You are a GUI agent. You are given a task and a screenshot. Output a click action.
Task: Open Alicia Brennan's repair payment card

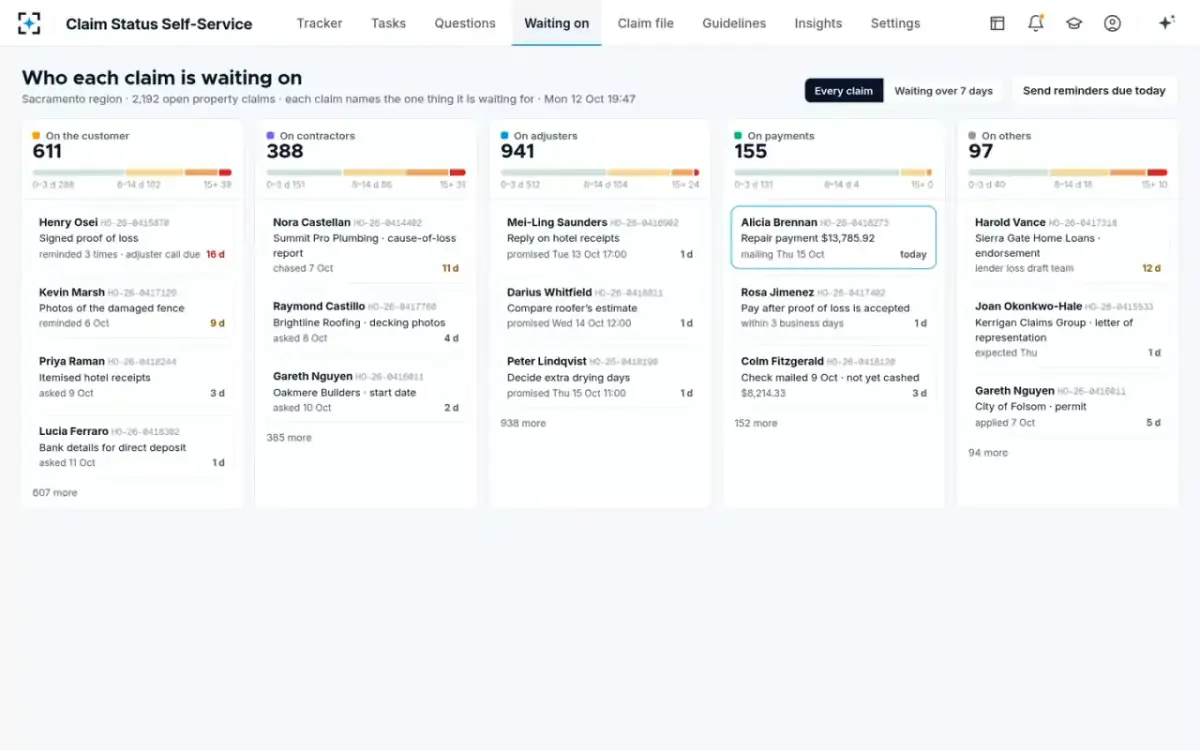click(834, 238)
